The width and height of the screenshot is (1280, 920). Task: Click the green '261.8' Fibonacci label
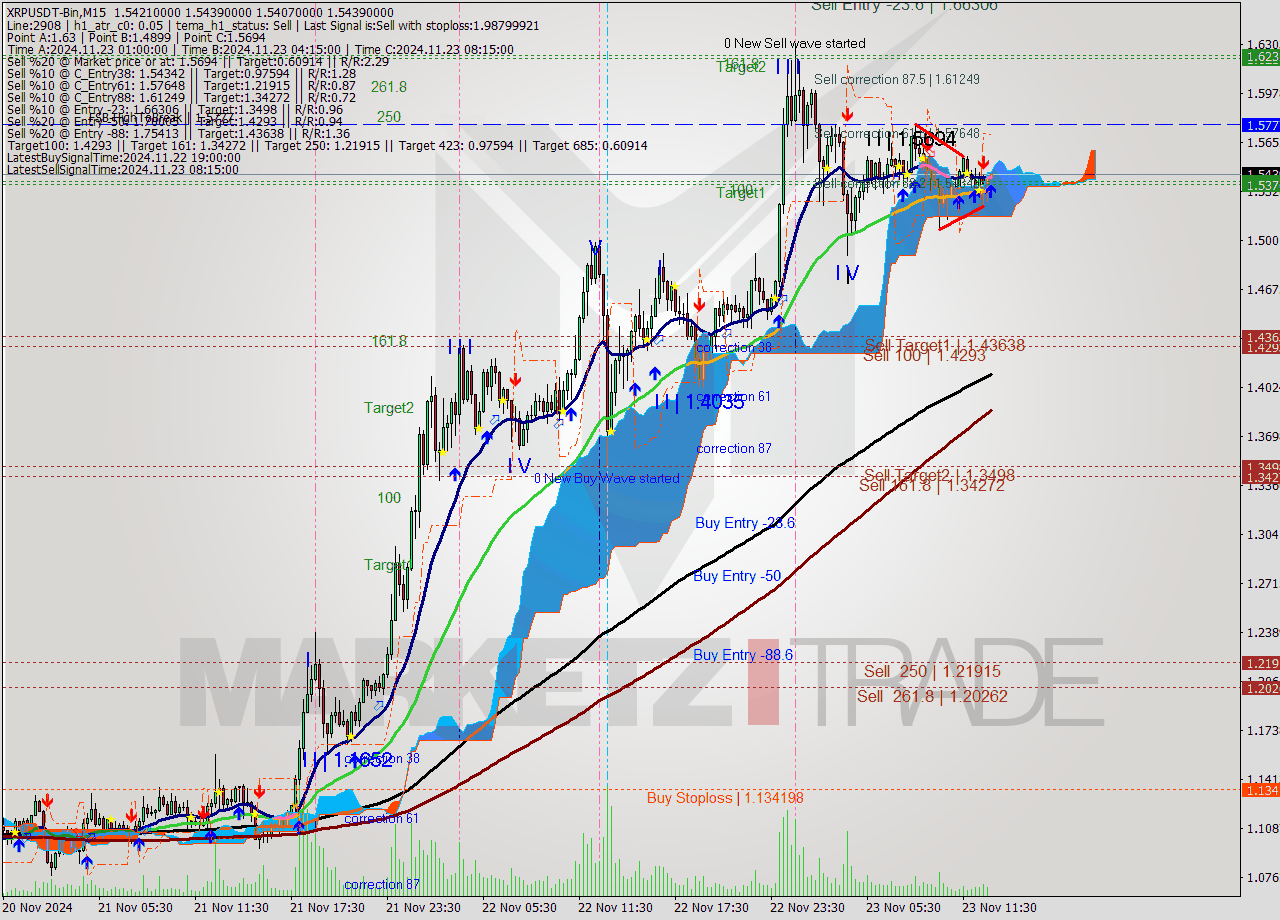point(388,87)
